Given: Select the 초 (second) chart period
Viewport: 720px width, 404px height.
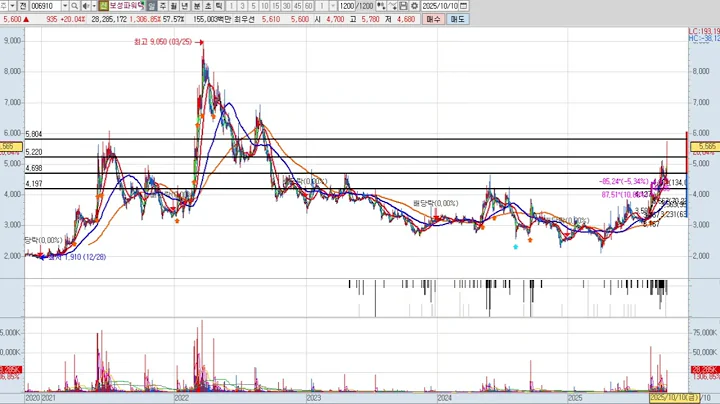Looking at the screenshot, I should [x=208, y=6].
